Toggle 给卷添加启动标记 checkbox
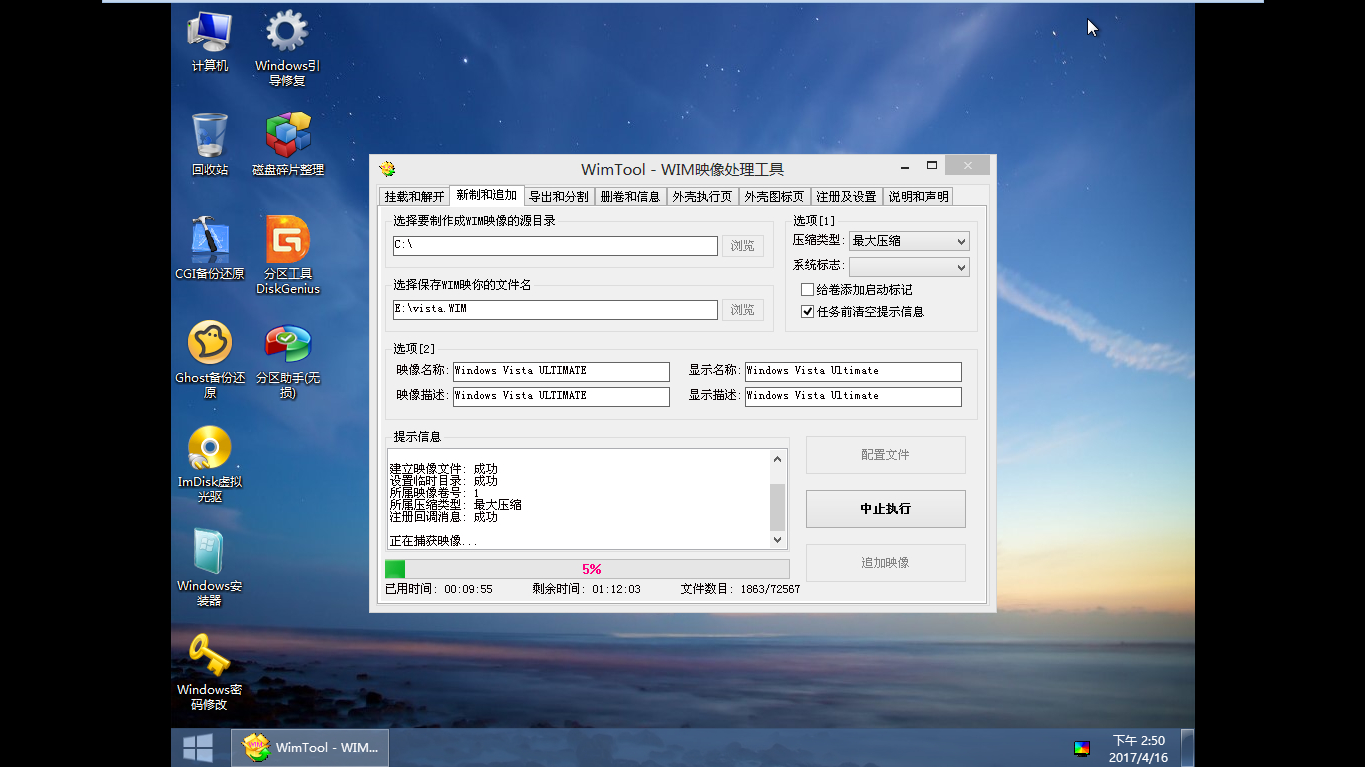The height and width of the screenshot is (767, 1365). coord(808,290)
